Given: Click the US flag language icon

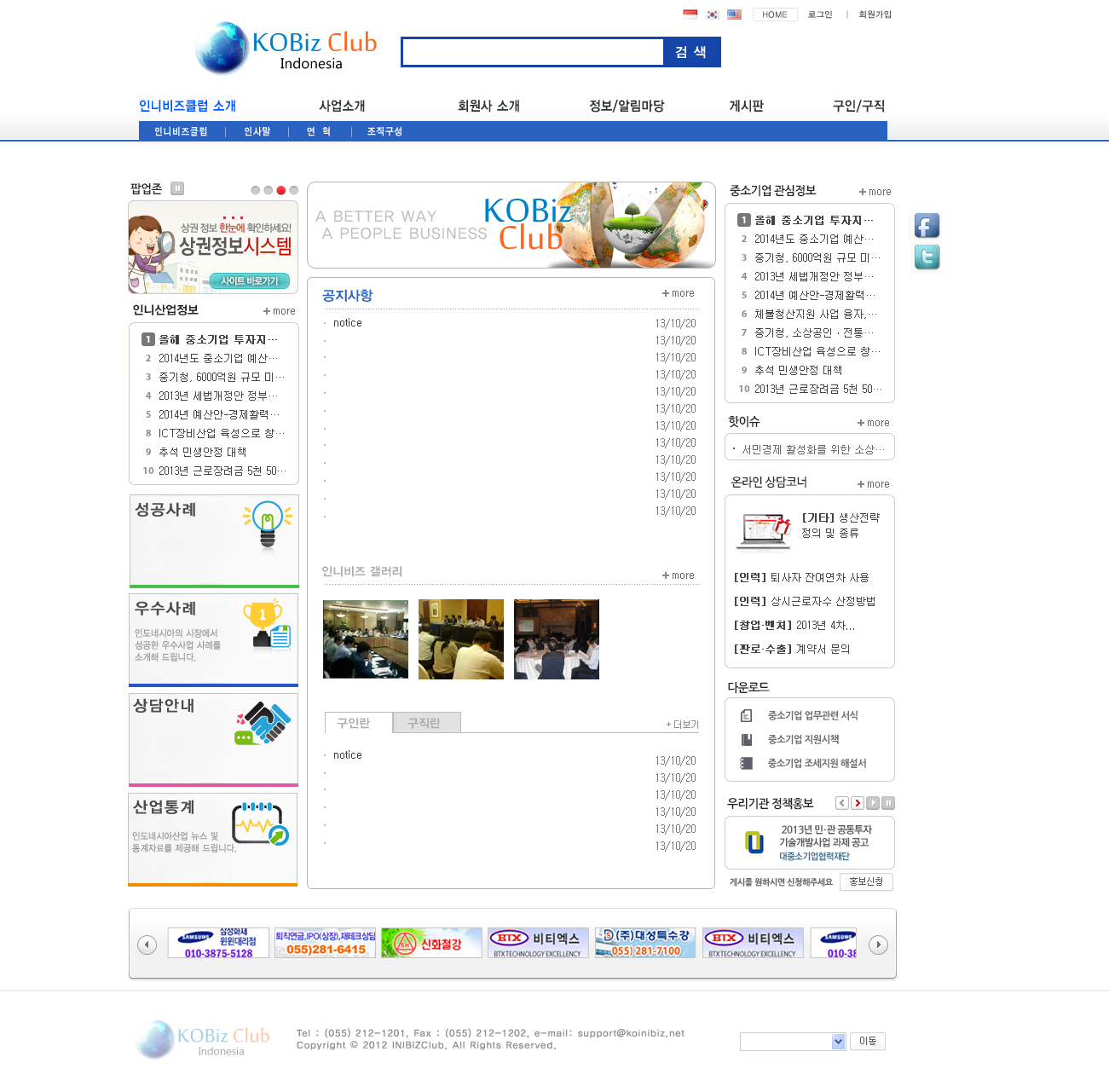Looking at the screenshot, I should [x=734, y=14].
